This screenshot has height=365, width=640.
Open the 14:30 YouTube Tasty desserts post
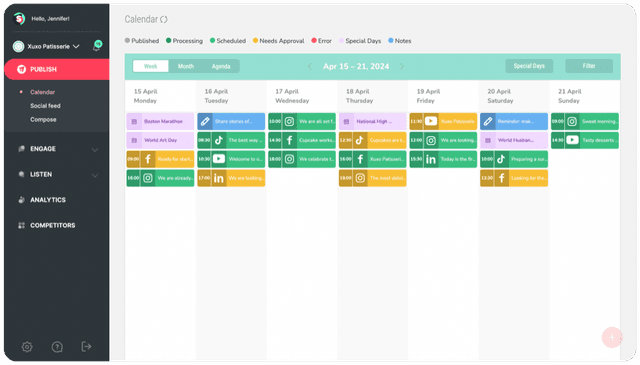click(585, 140)
